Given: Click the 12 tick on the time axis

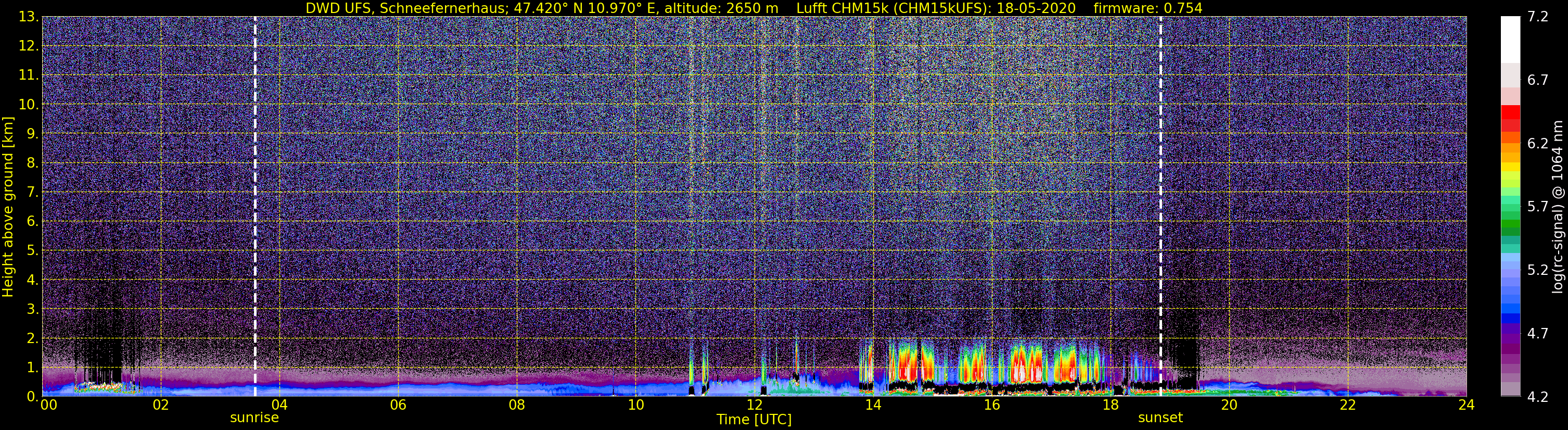Looking at the screenshot, I should tap(754, 405).
